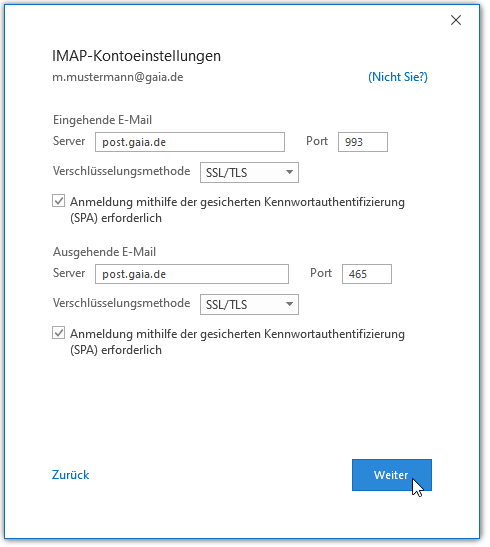
Task: Uncheck the SPA checkbox under Ausgehende E-Mail
Action: 59,333
